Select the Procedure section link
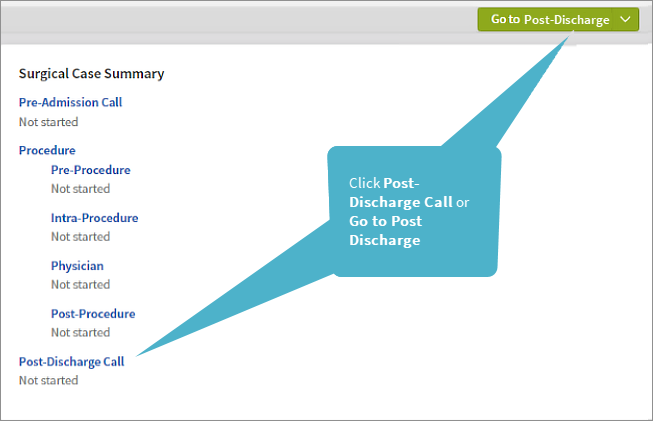This screenshot has height=421, width=653. coord(47,150)
